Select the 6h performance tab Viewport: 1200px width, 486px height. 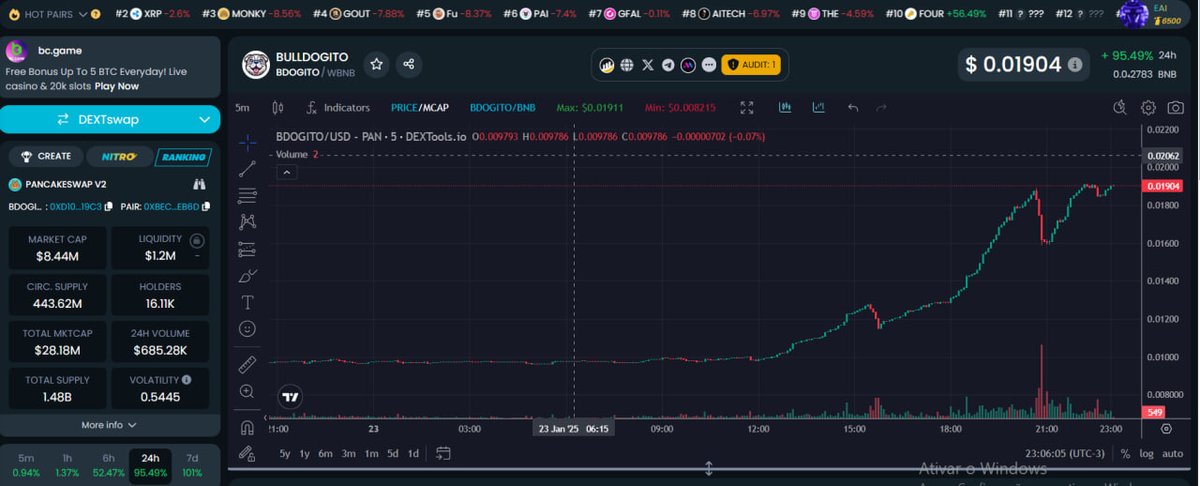(108, 465)
